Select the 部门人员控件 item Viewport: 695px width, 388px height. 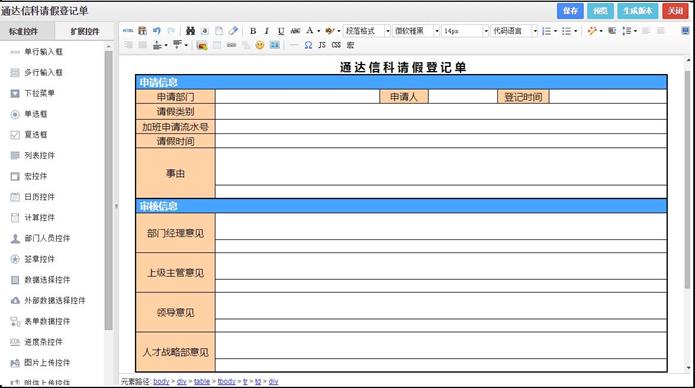[47, 238]
